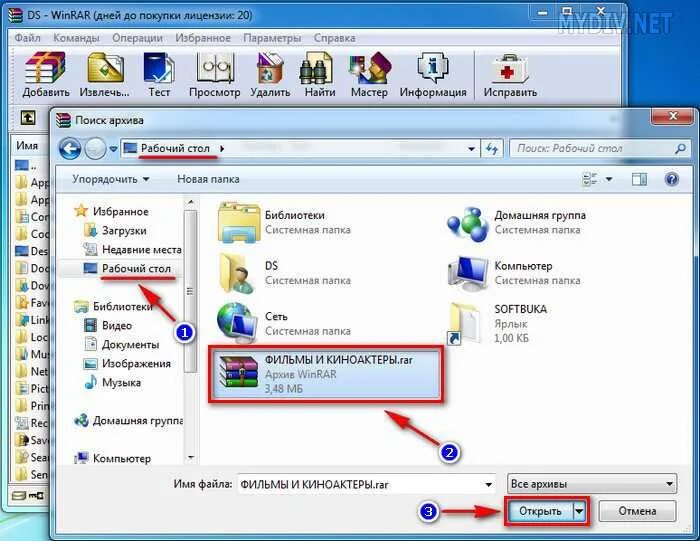The width and height of the screenshot is (700, 541).
Task: Click the Имя файла text field
Action: click(x=360, y=484)
